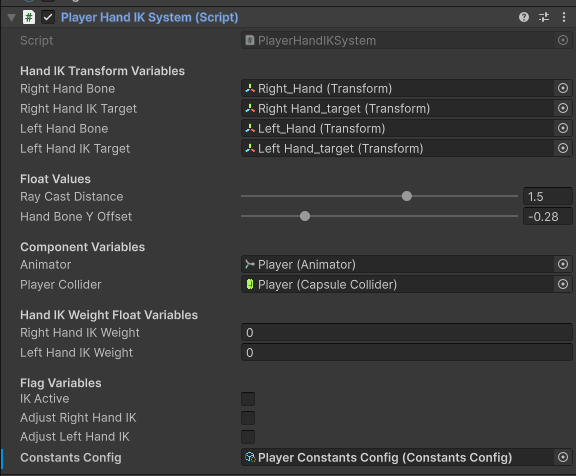Enable the IK Active checkbox
Viewport: 576px width, 476px height.
tap(248, 399)
